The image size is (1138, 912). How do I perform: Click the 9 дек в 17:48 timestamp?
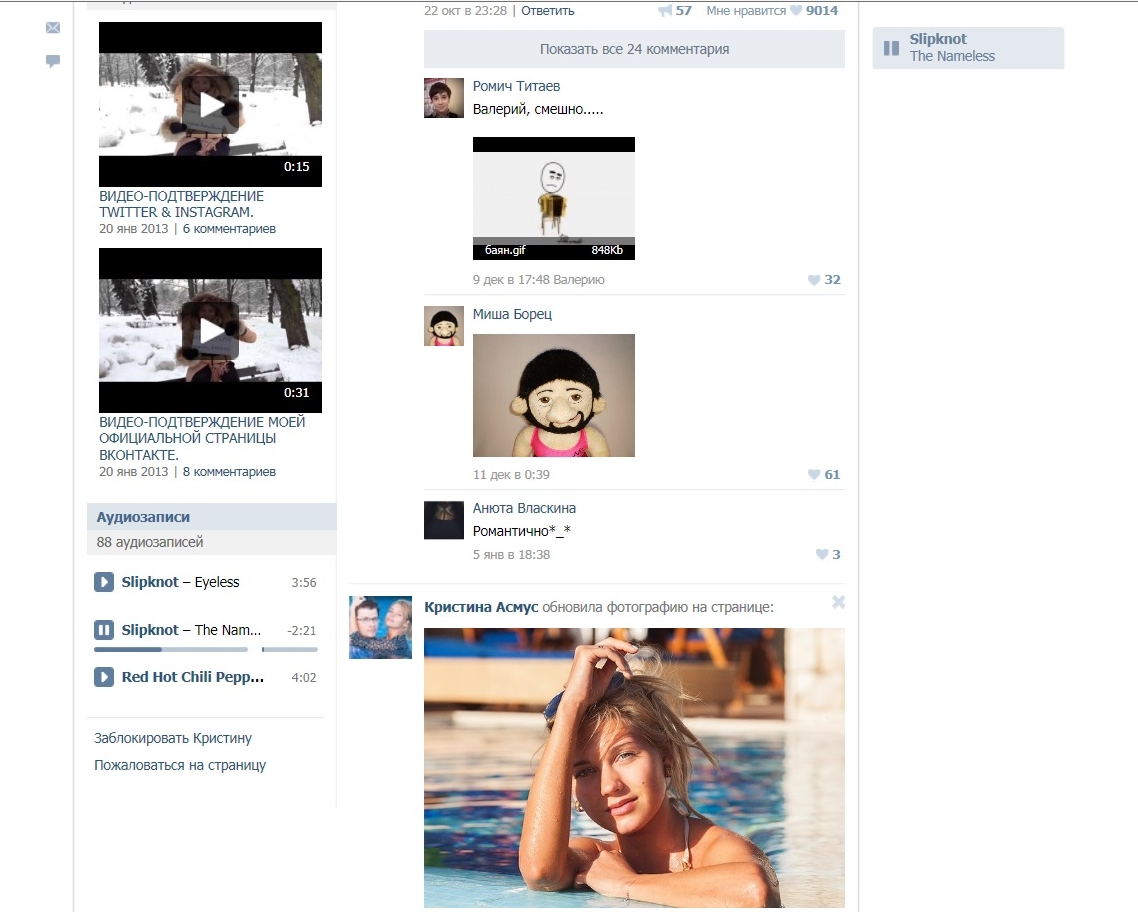point(511,279)
